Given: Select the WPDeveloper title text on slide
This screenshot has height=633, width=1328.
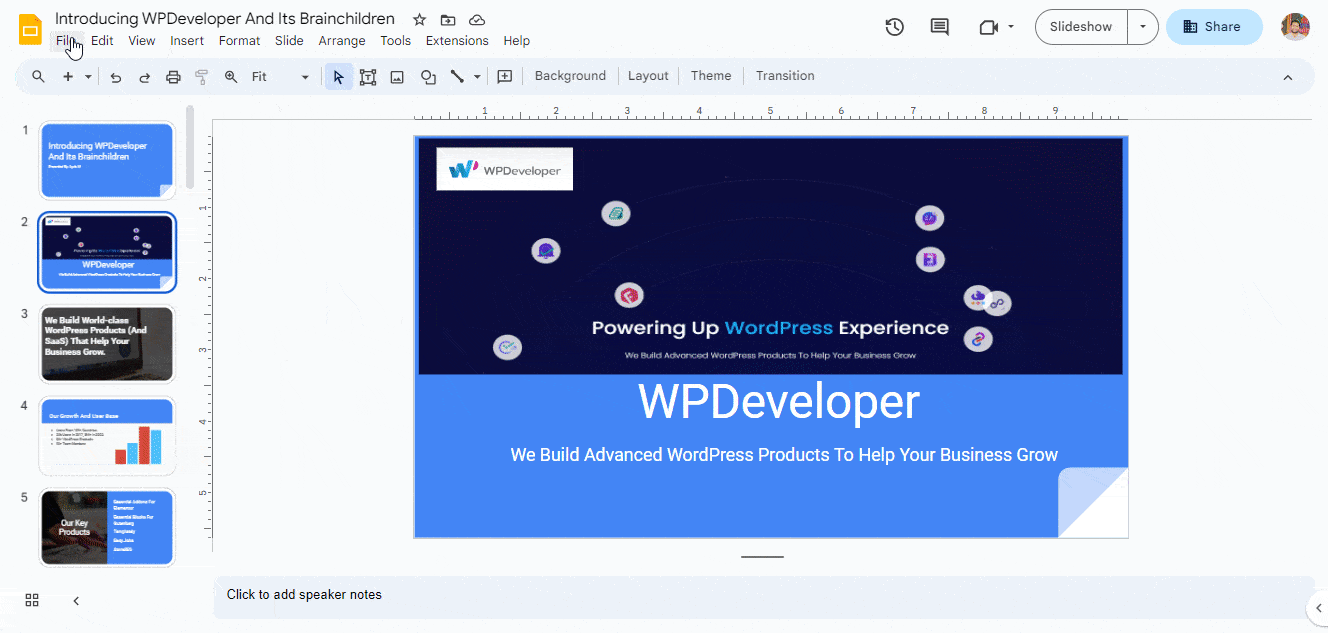Looking at the screenshot, I should click(x=779, y=401).
